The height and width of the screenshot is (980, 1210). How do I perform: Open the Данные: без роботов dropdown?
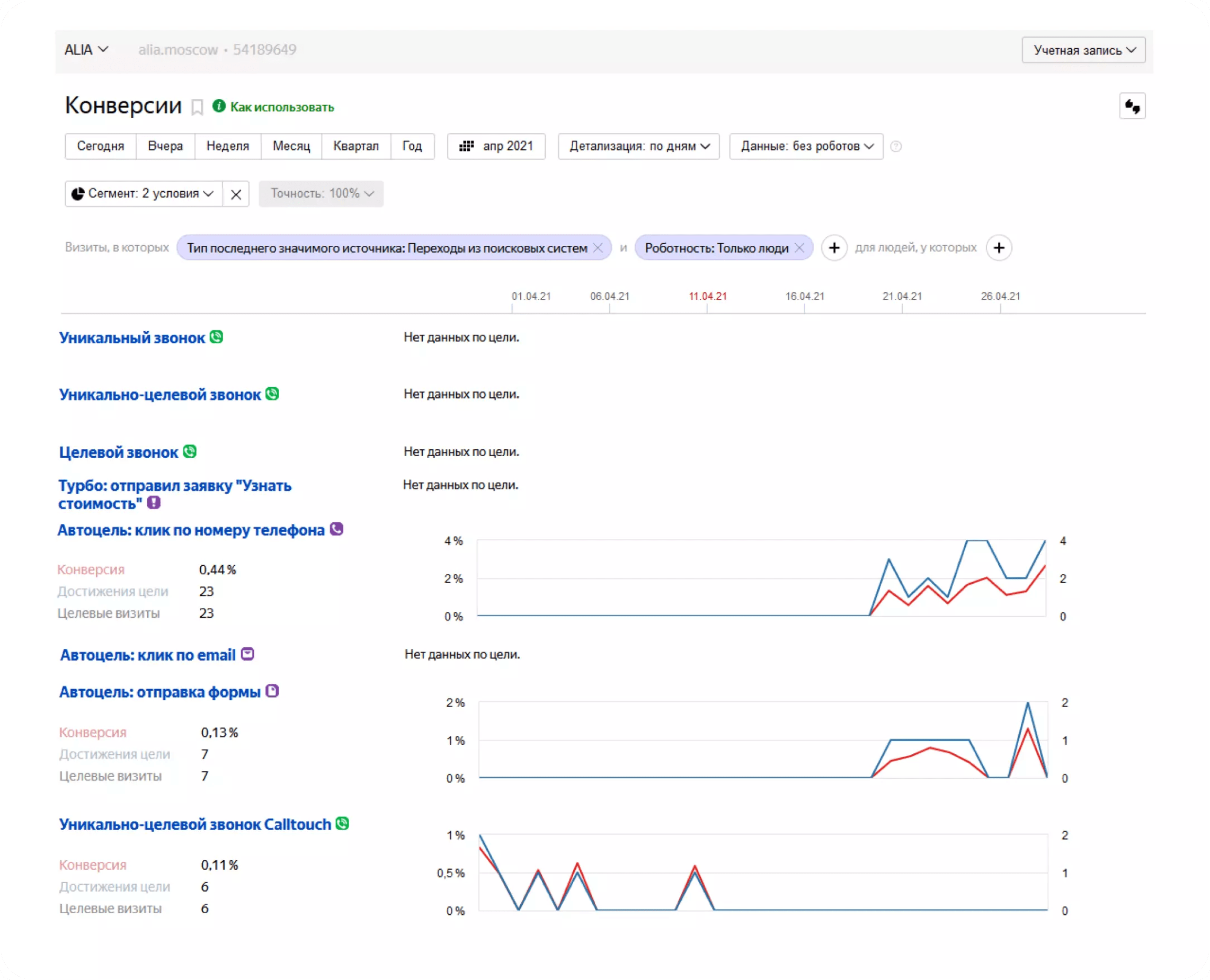806,147
